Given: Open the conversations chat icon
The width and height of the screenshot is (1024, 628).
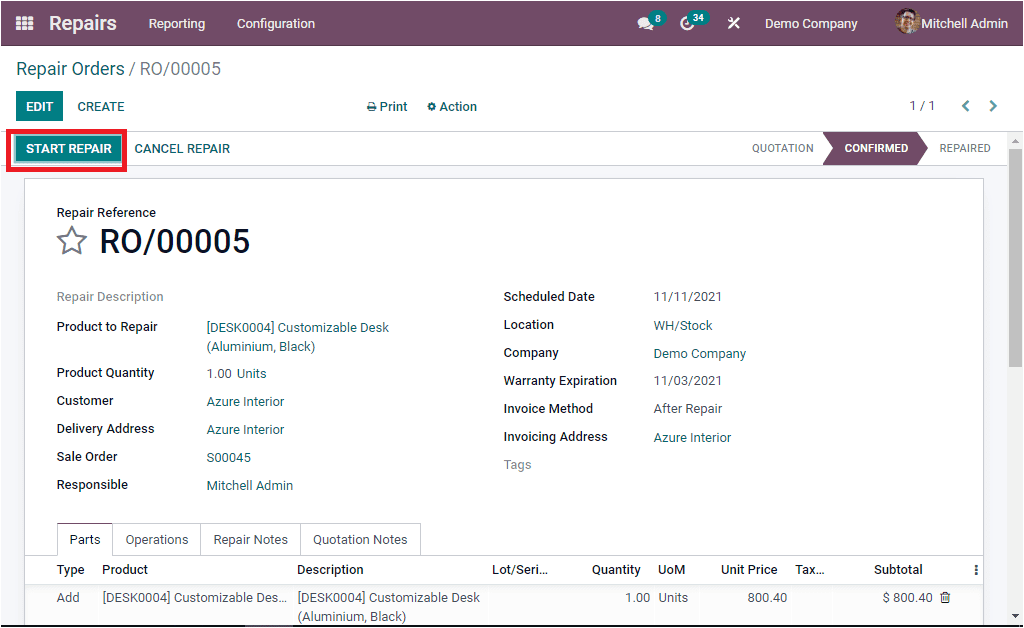Looking at the screenshot, I should (645, 24).
